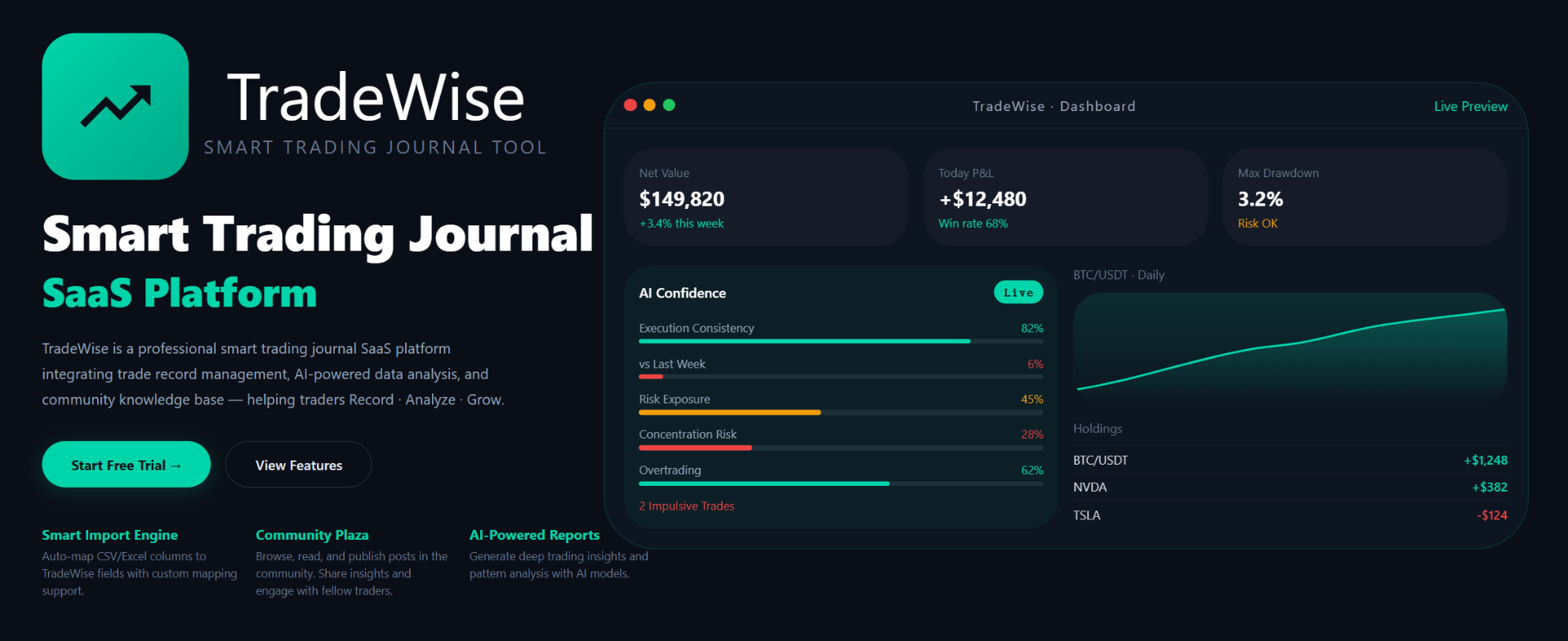Click the BTC/USDT daily chart

(1290, 347)
